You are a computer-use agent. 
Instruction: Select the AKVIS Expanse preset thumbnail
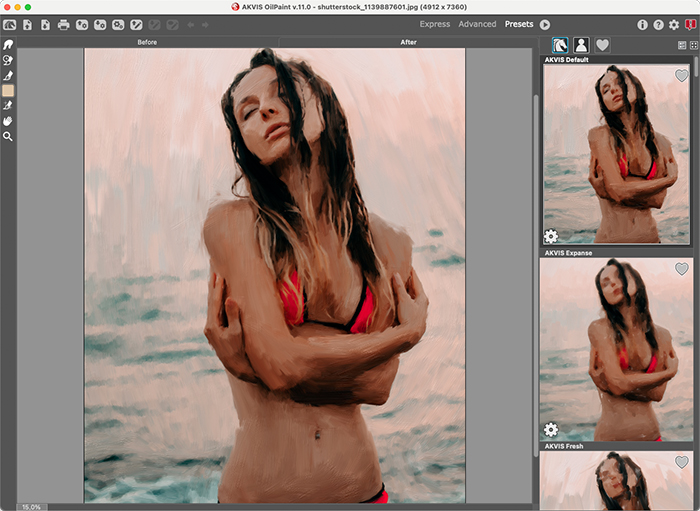click(616, 349)
